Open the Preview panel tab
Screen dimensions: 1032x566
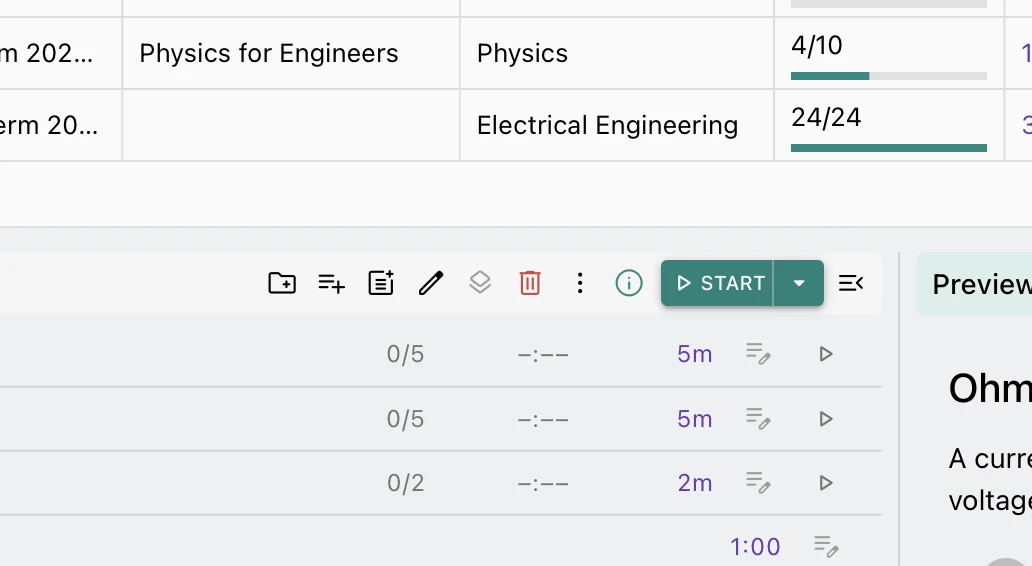coord(974,284)
